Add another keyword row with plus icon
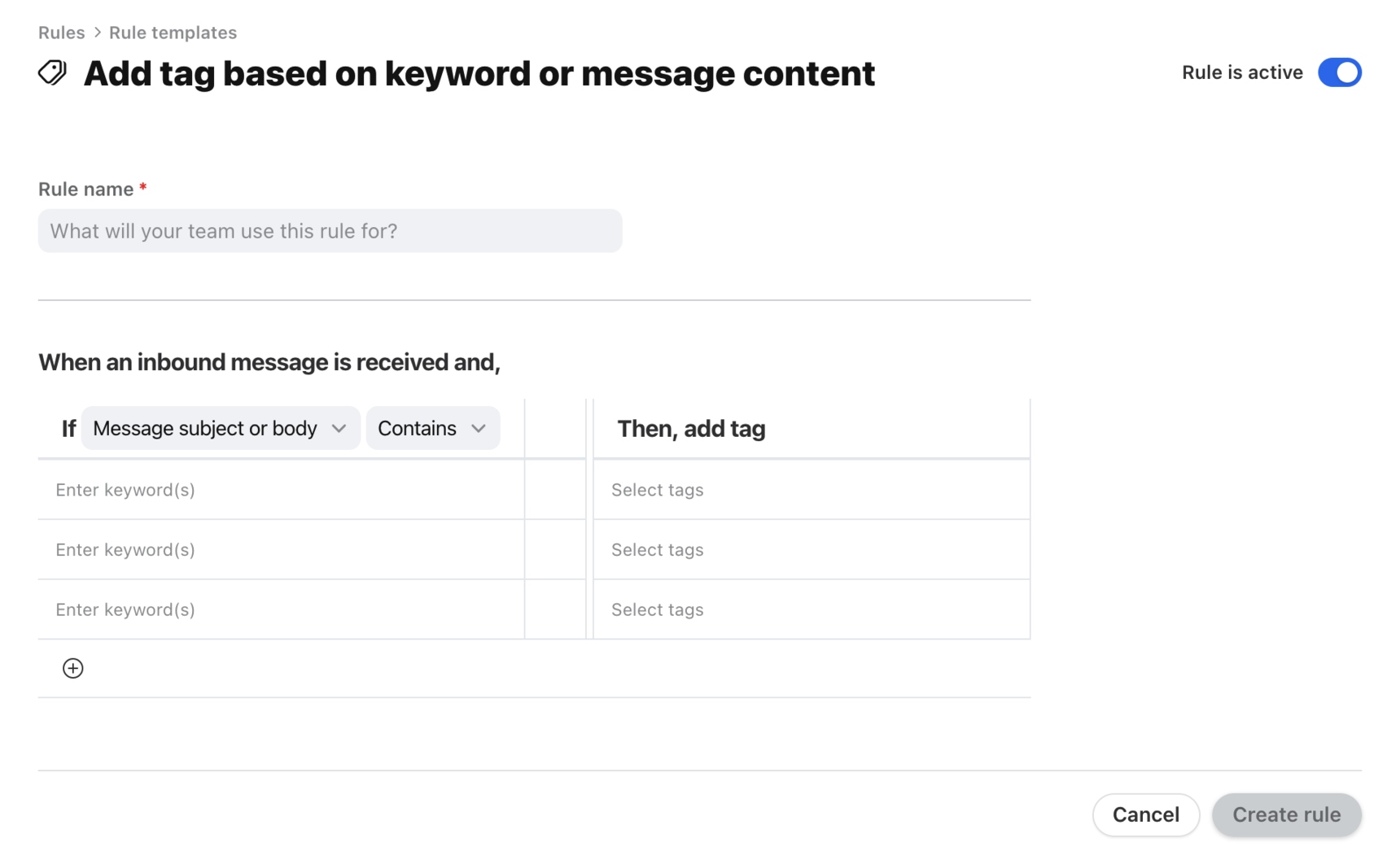The height and width of the screenshot is (856, 1400). click(73, 668)
